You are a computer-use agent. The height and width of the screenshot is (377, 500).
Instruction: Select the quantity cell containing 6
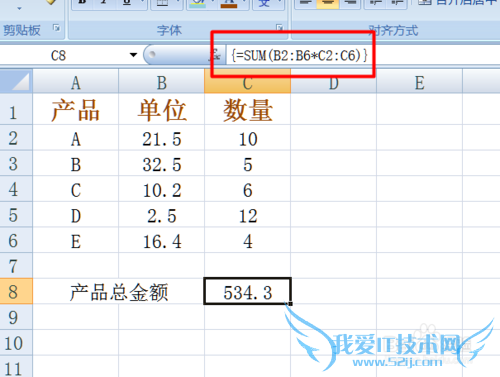coord(247,189)
